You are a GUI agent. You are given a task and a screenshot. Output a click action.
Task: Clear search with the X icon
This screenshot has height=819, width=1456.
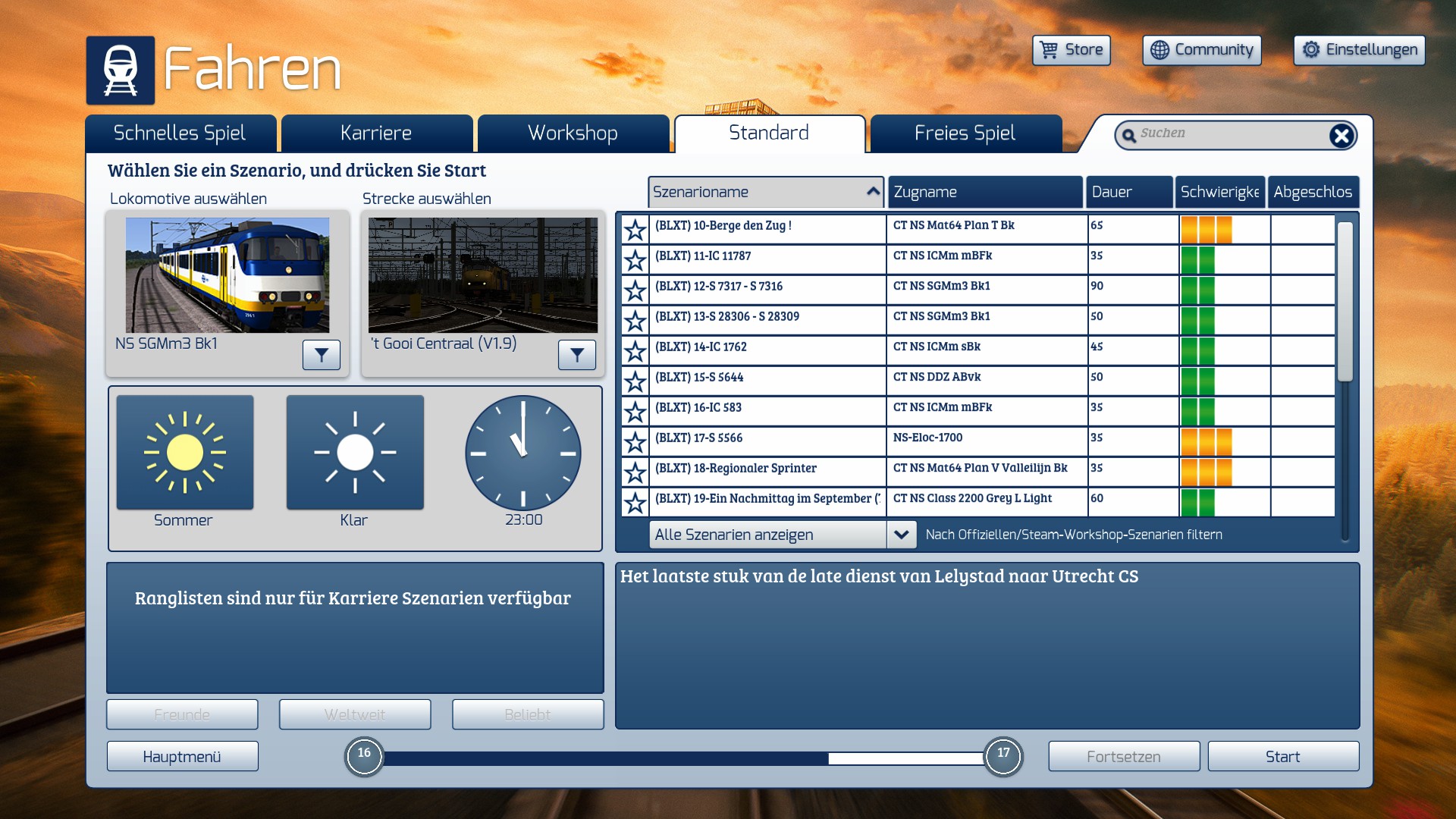tap(1341, 136)
